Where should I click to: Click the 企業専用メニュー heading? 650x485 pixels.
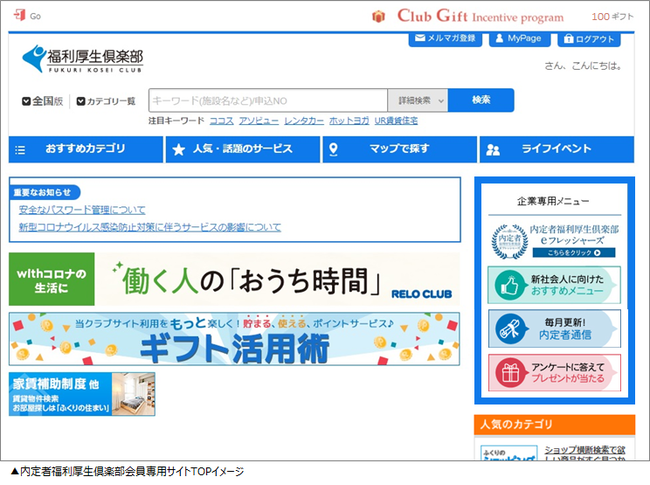(553, 201)
